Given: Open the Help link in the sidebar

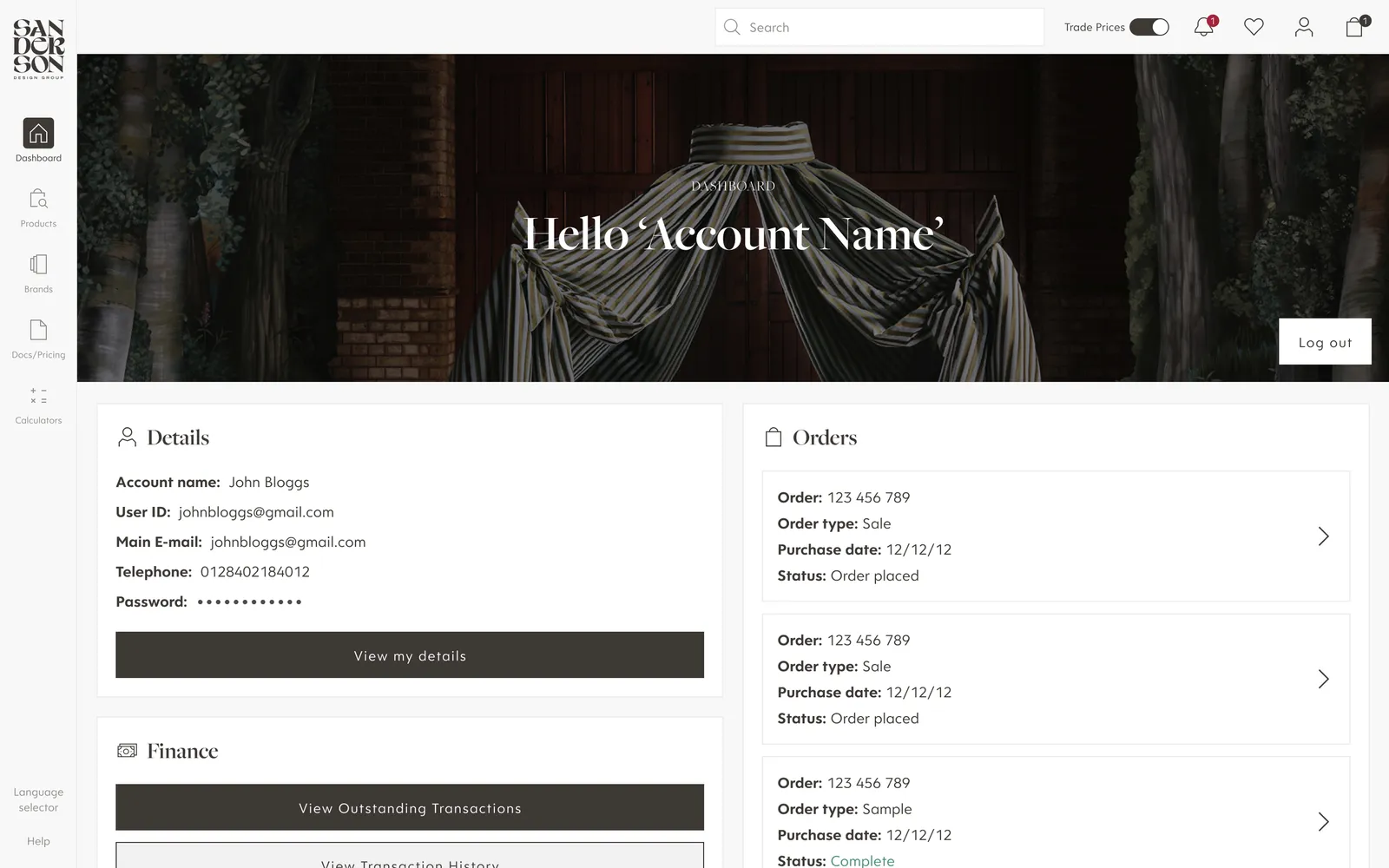Looking at the screenshot, I should [38, 841].
